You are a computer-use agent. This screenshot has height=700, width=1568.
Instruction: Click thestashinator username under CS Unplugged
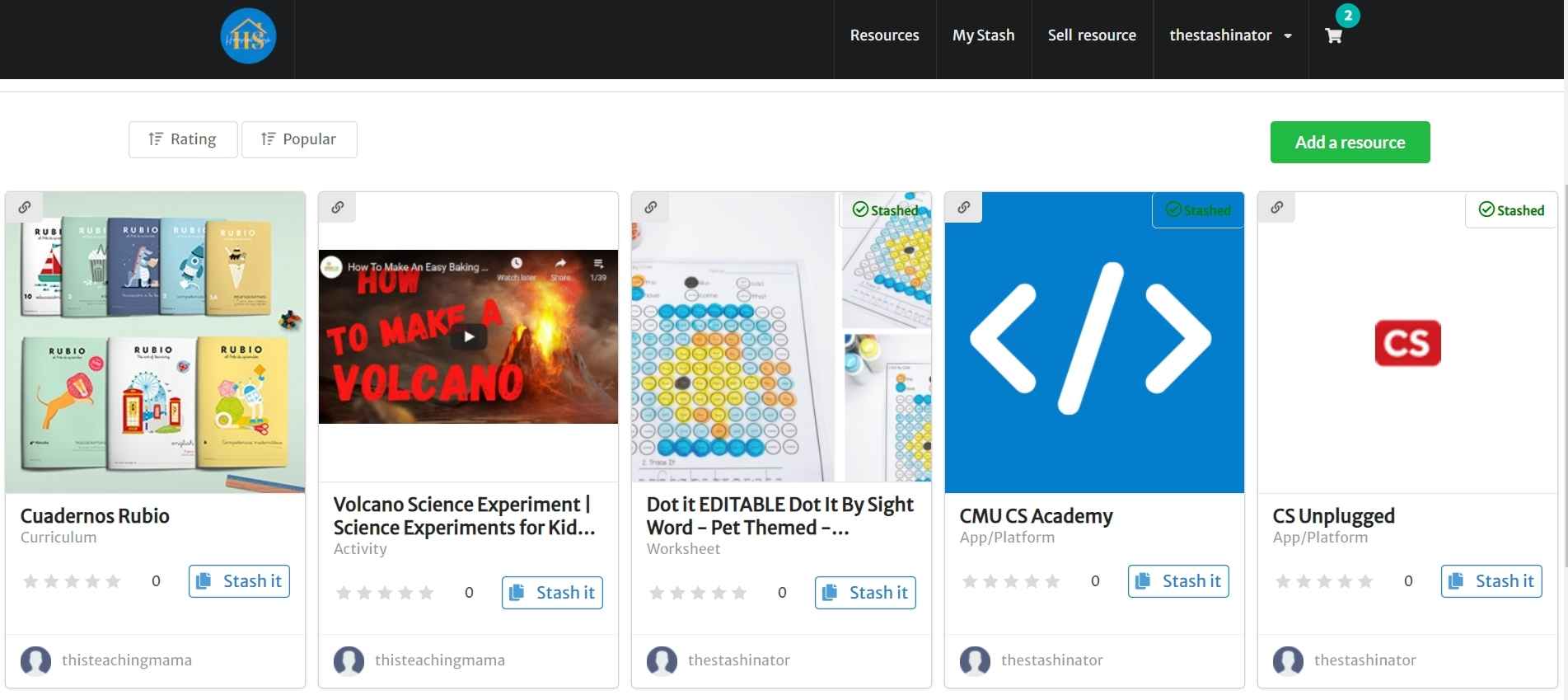click(1364, 660)
